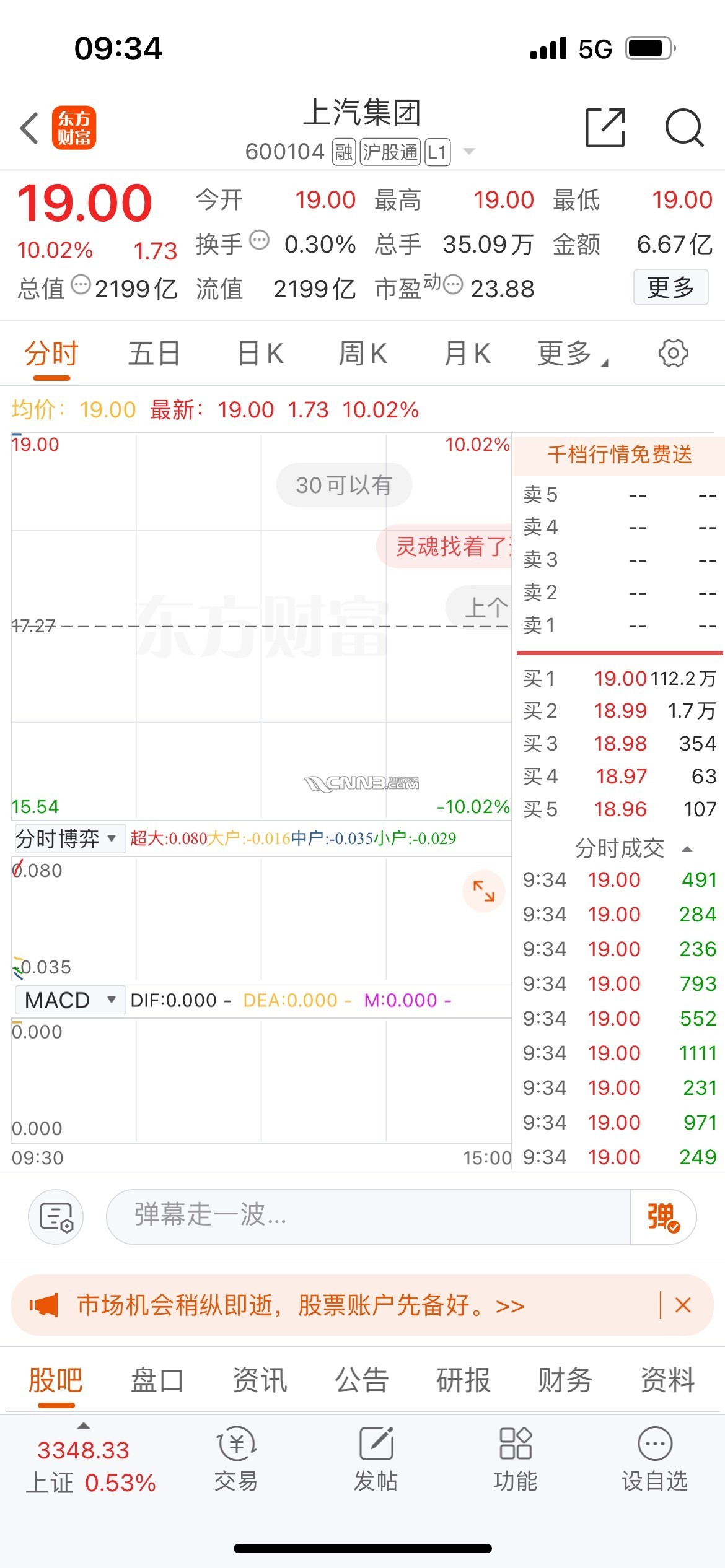
Task: Switch to 月K chart tab
Action: point(468,354)
